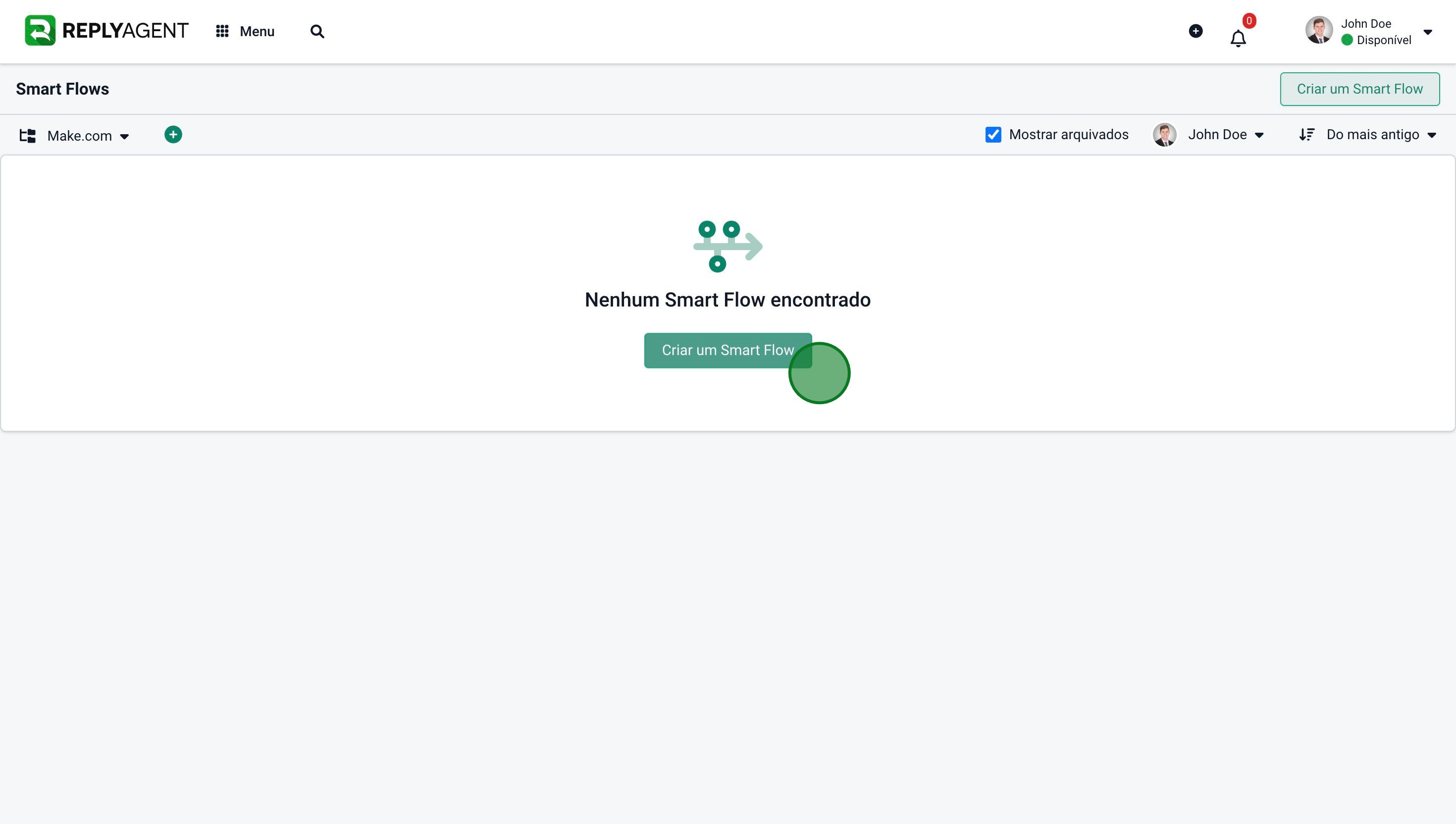Screen dimensions: 1456x824
Task: Click the red notification count badge
Action: click(x=1249, y=21)
